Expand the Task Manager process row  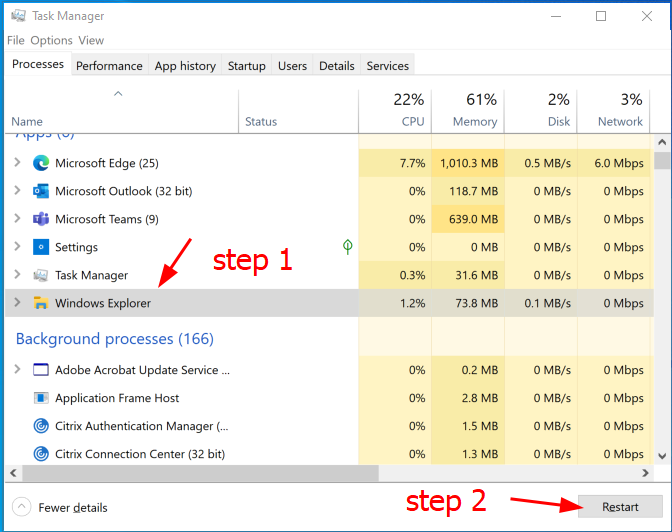pyautogui.click(x=17, y=274)
